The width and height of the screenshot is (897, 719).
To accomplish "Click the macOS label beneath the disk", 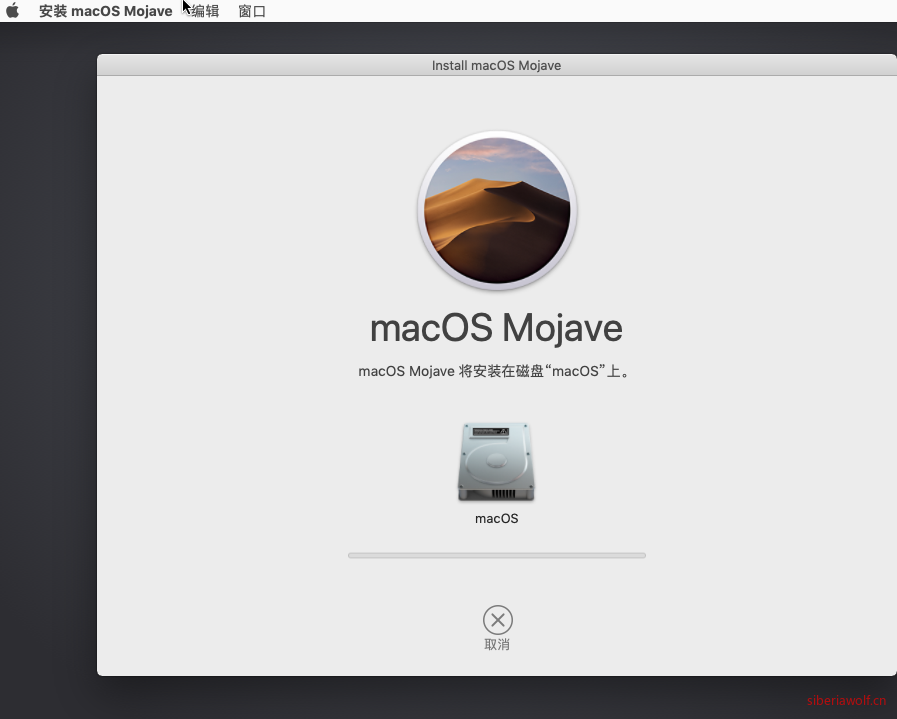I will pyautogui.click(x=497, y=519).
